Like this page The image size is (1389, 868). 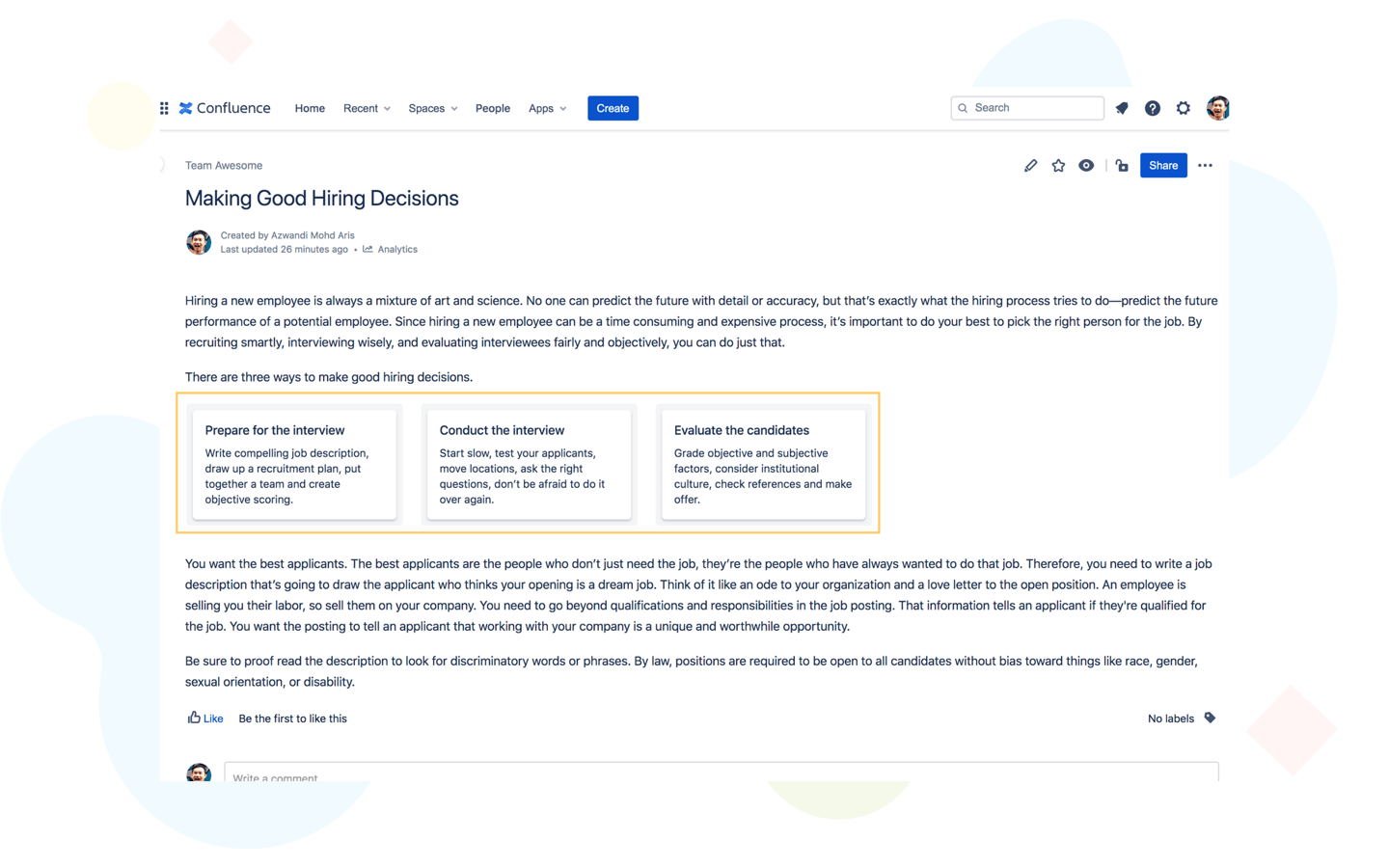(205, 719)
